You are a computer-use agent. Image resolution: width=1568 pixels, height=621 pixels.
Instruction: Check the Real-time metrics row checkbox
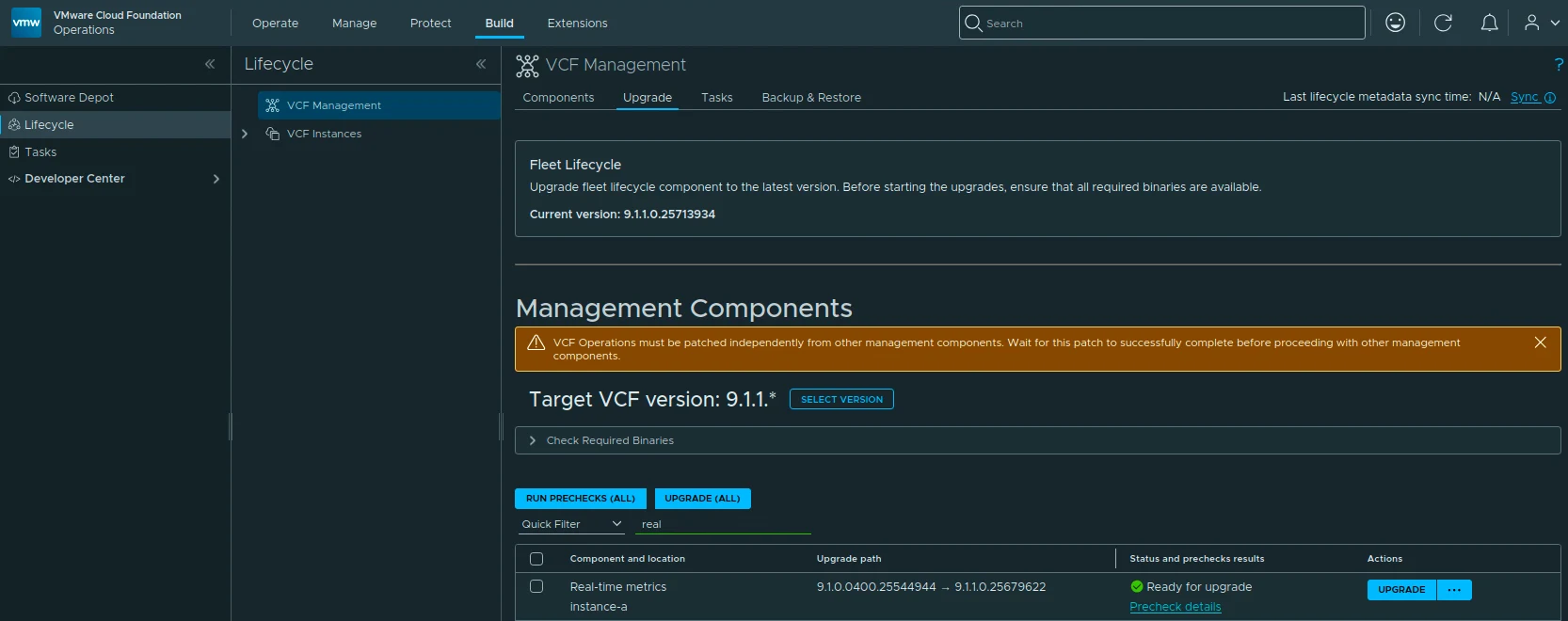pos(536,586)
